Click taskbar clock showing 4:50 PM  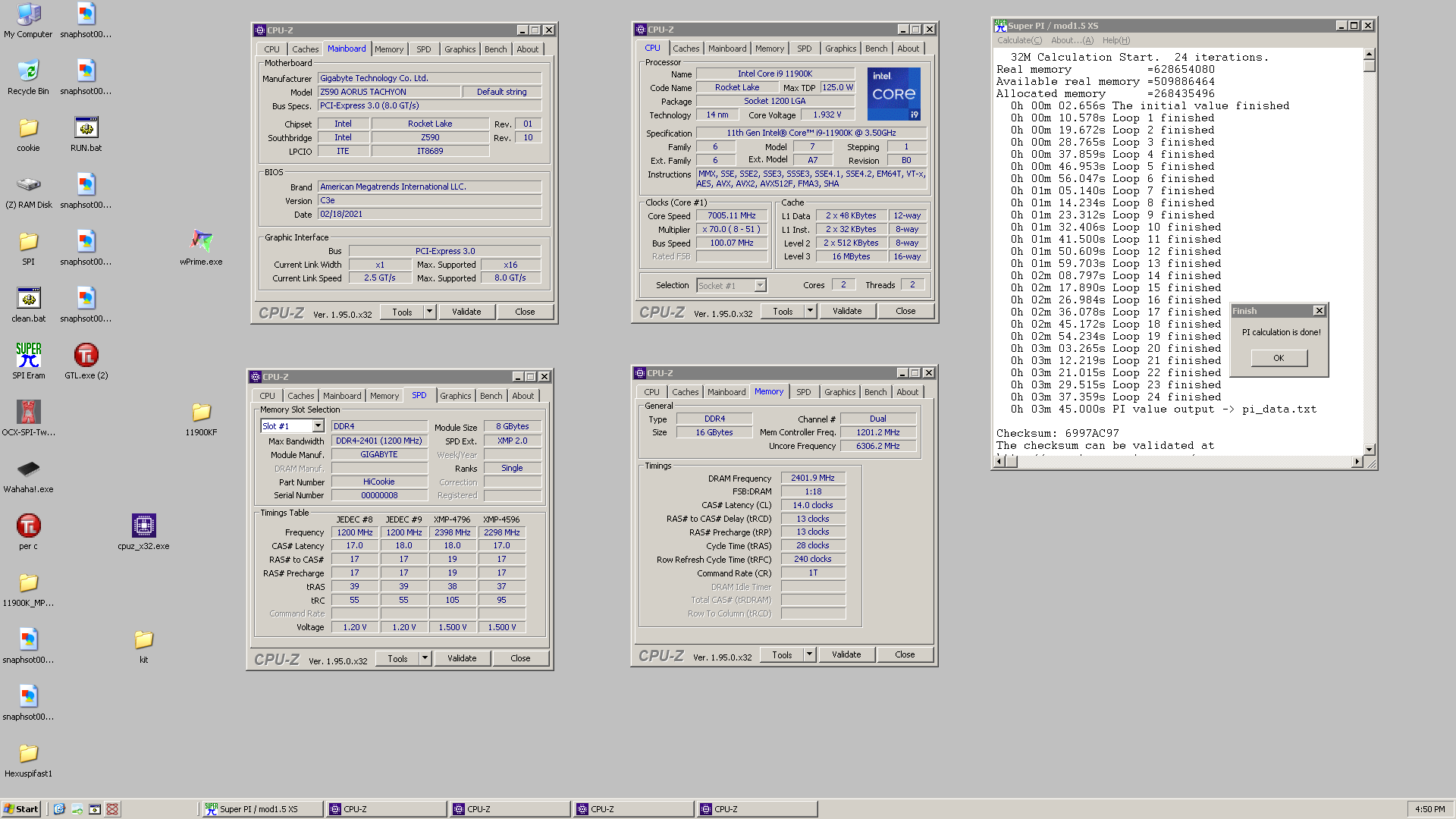(1429, 809)
